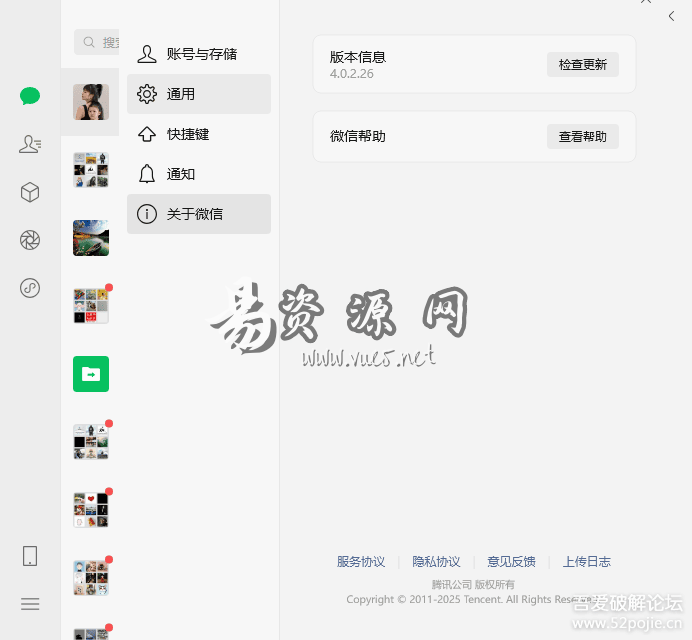This screenshot has height=640, width=692.
Task: Select the 账号与存储 settings menu item
Action: click(x=199, y=54)
